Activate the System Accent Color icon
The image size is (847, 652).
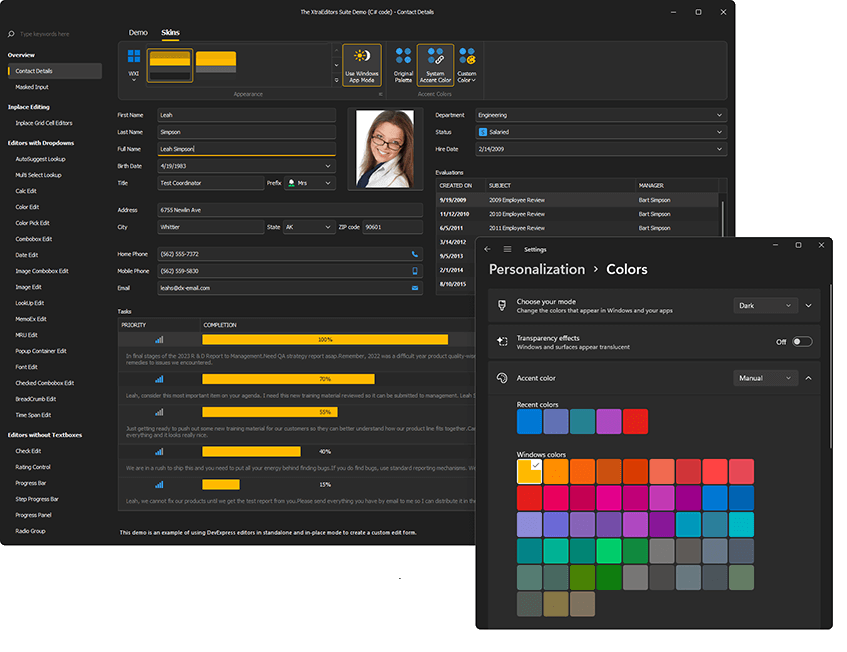point(435,62)
